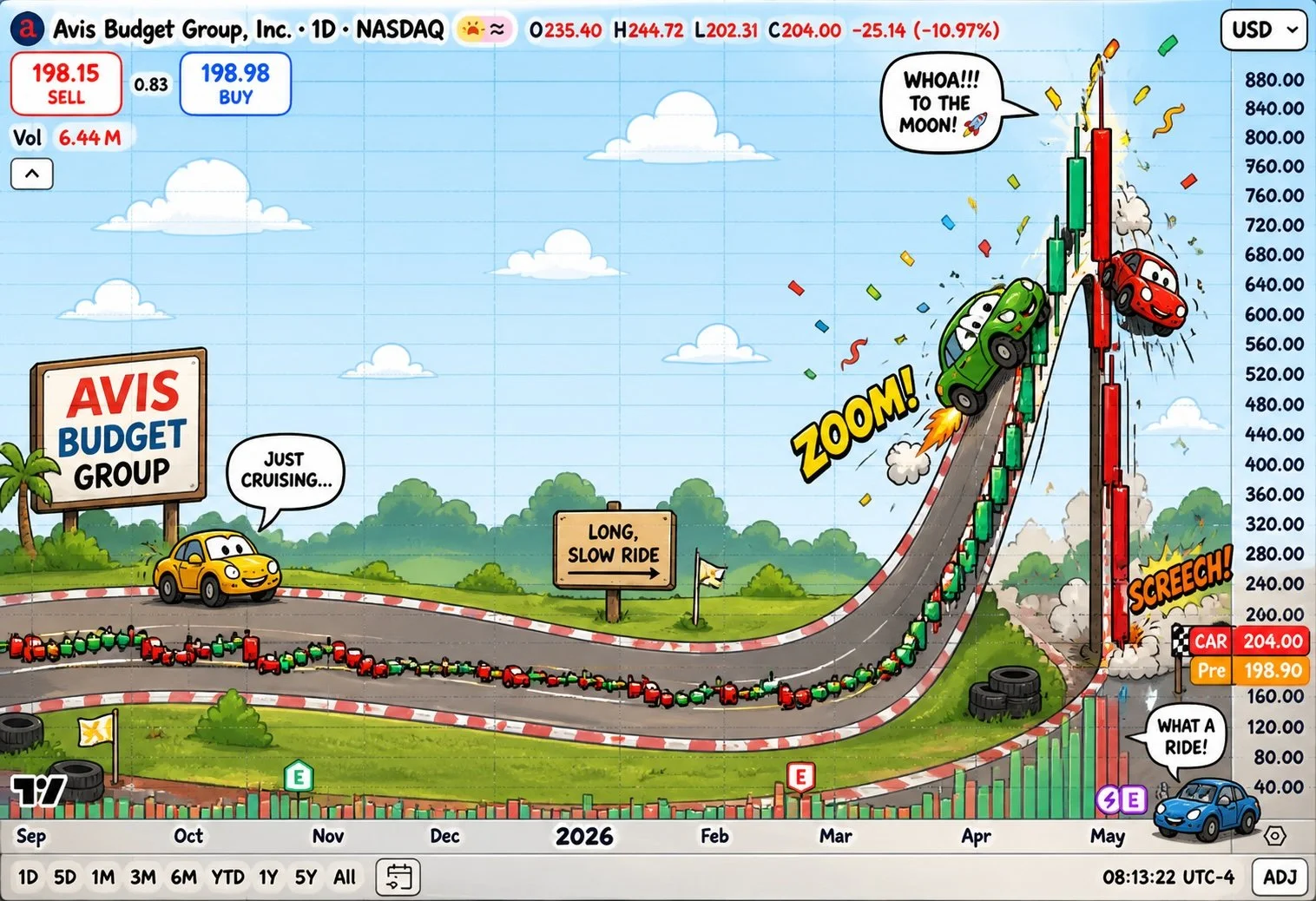Click the L202.31 low value
This screenshot has width=1316, height=901.
[726, 30]
